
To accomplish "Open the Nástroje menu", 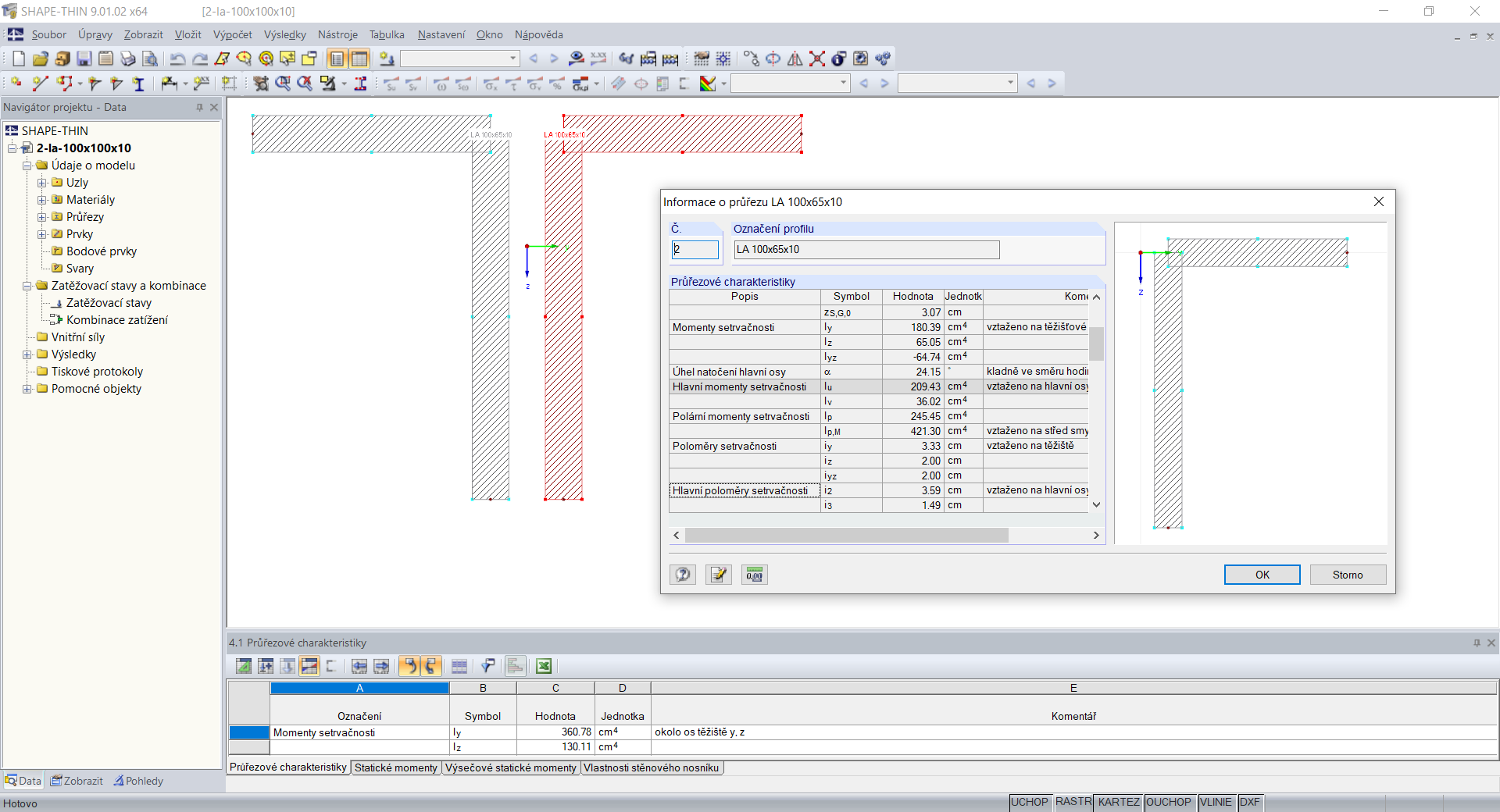I will click(x=337, y=34).
